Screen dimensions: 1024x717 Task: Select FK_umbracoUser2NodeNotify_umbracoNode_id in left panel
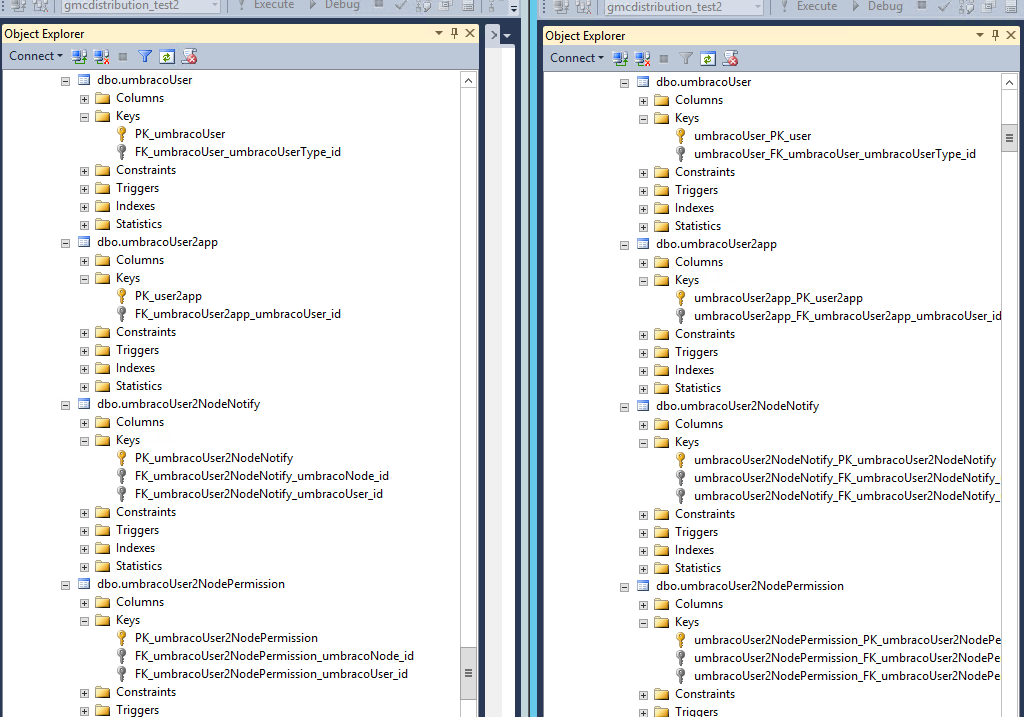[261, 476]
